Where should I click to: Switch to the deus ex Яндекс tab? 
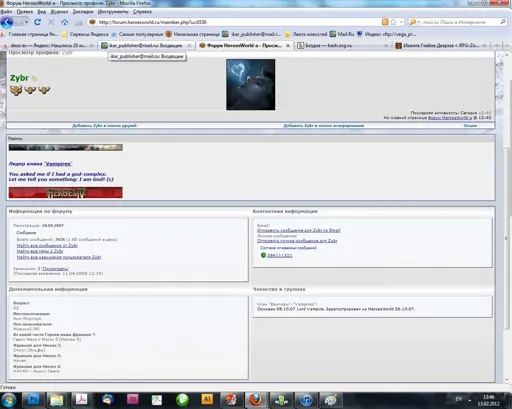coord(48,45)
